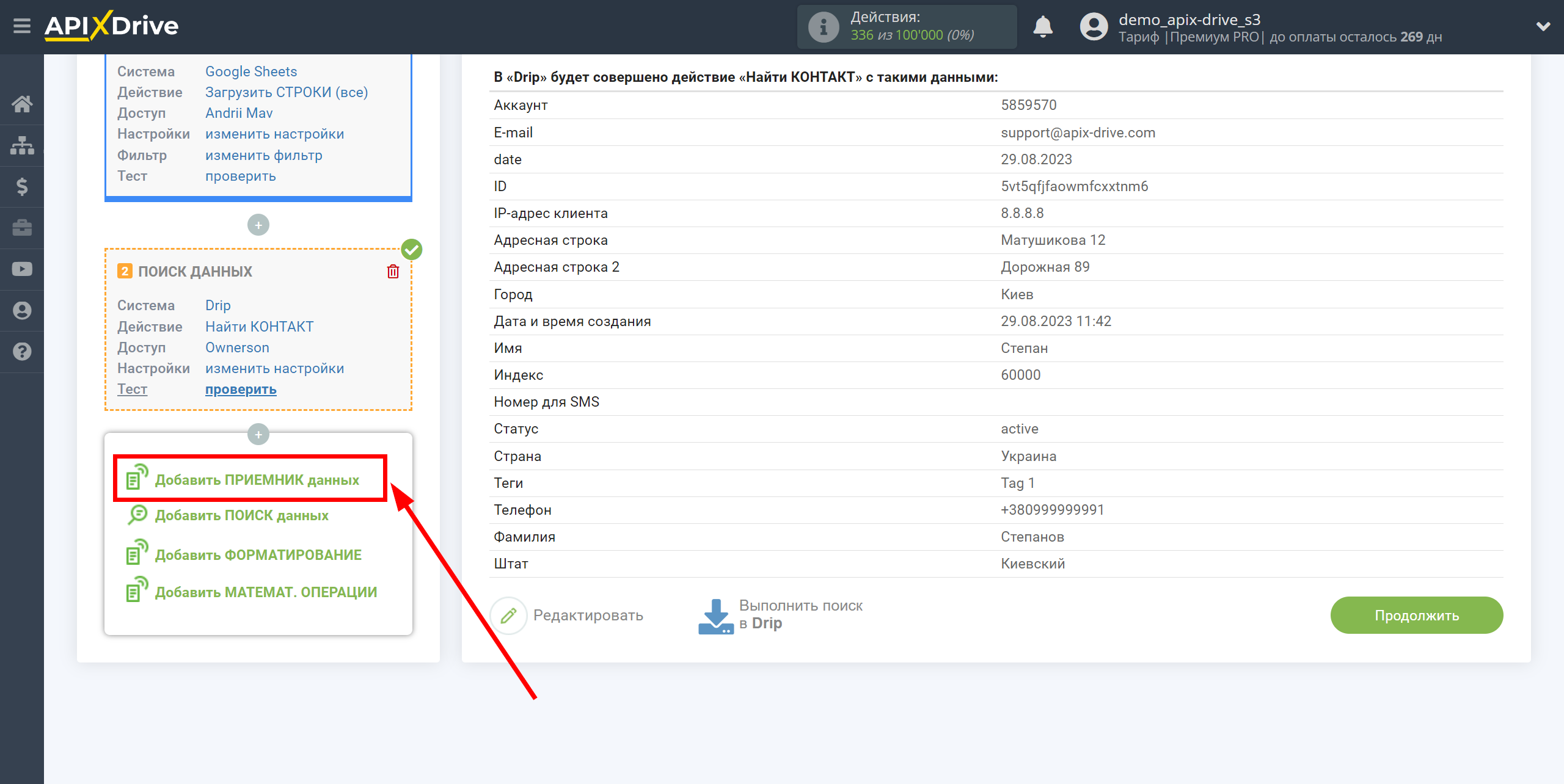Image resolution: width=1564 pixels, height=784 pixels.
Task: Click Загрузить СТРОКИ (все) action link
Action: click(287, 92)
